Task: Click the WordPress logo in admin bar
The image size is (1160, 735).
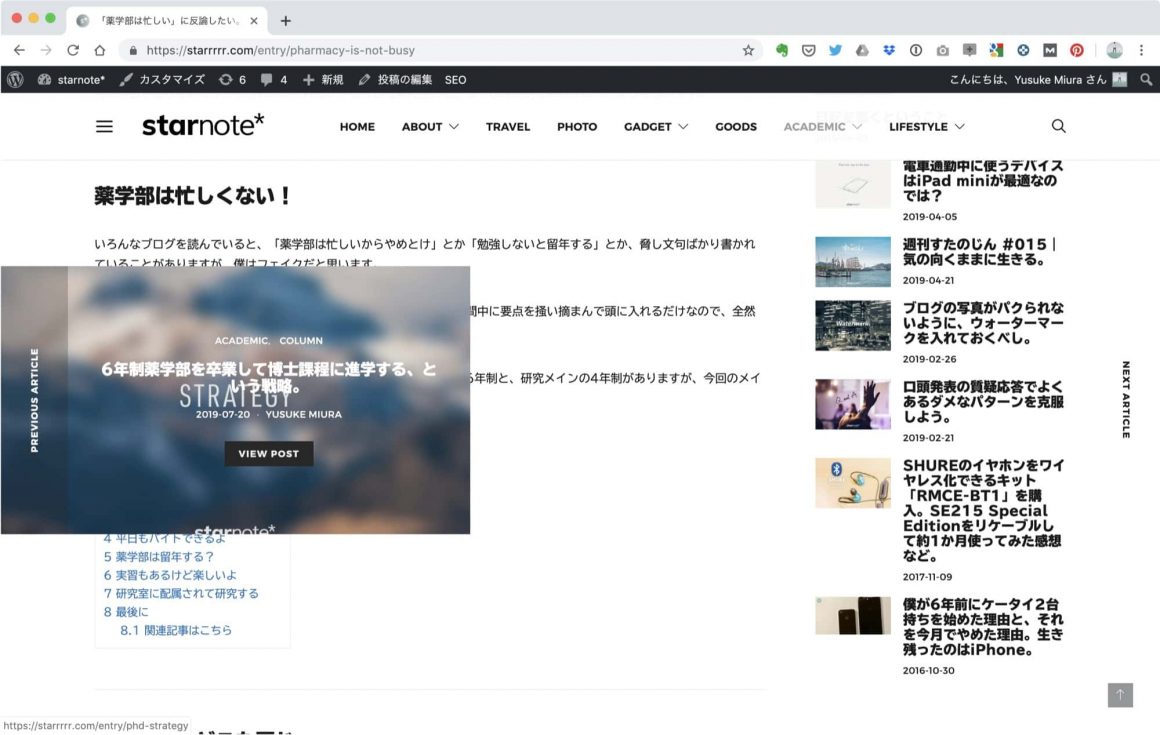Action: tap(15, 80)
